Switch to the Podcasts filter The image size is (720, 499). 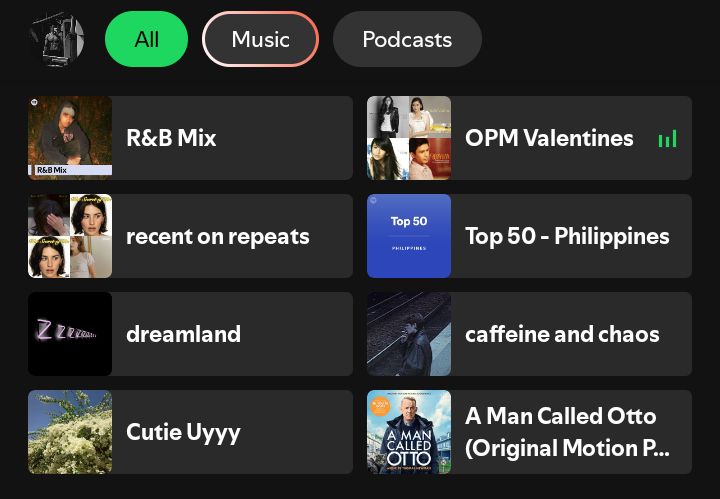click(407, 39)
